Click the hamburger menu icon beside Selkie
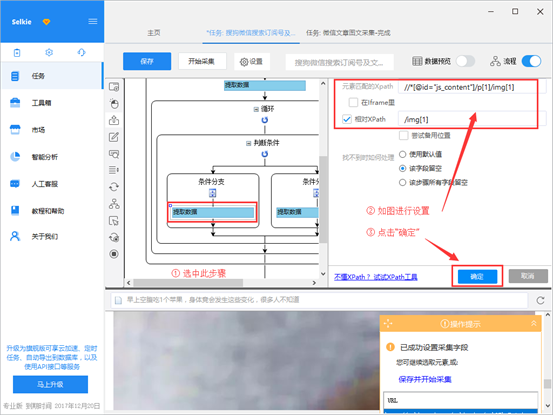The width and height of the screenshot is (553, 415). tap(93, 22)
